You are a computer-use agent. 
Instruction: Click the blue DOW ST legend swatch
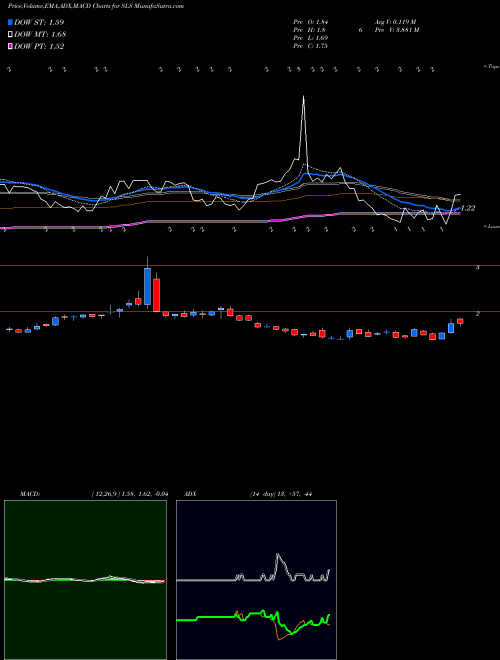tap(10, 22)
